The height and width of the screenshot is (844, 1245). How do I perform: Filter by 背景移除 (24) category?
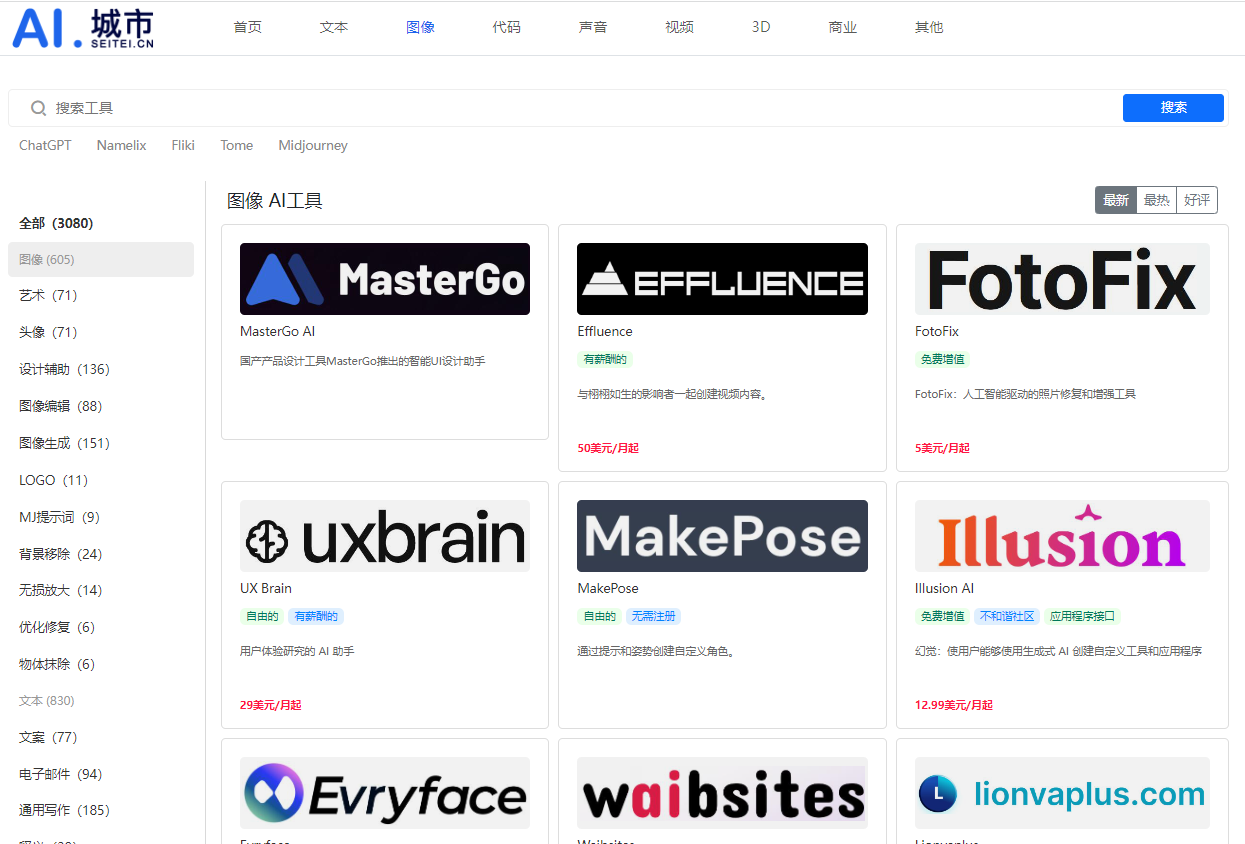click(60, 554)
